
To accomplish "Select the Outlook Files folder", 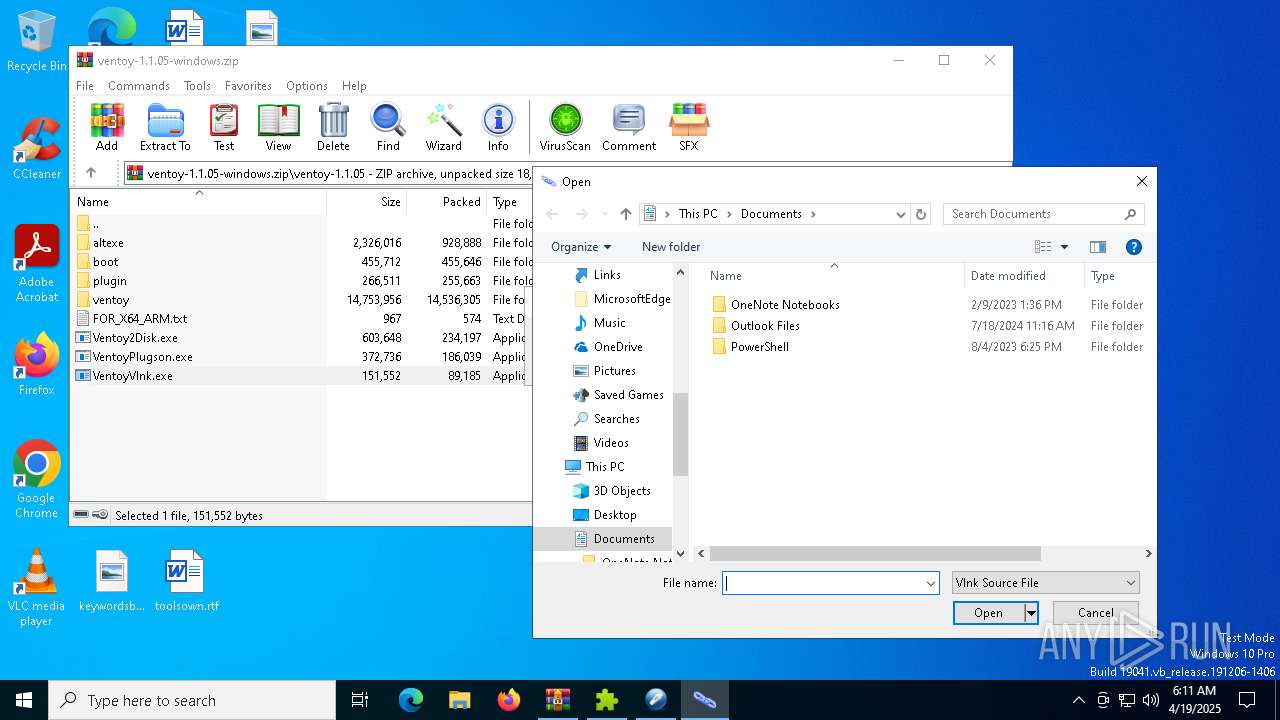I will (765, 326).
